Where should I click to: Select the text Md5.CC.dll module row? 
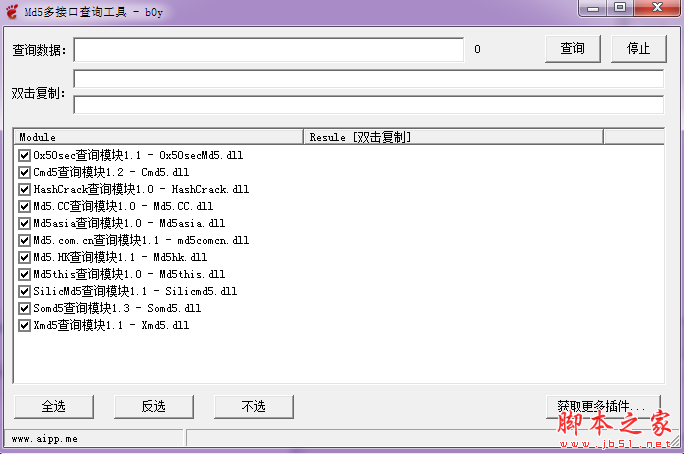click(123, 206)
